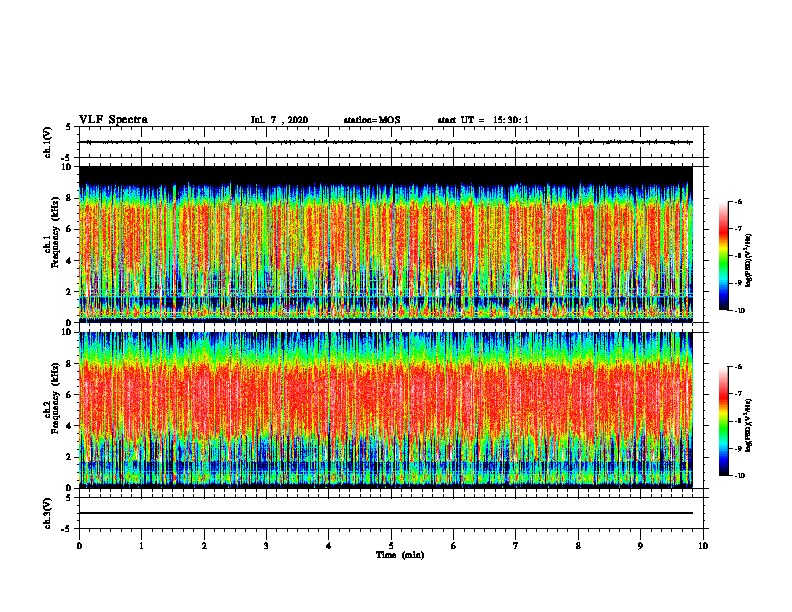
Task: Click the "-10" label on ch.1 color bar
Action: (x=739, y=311)
